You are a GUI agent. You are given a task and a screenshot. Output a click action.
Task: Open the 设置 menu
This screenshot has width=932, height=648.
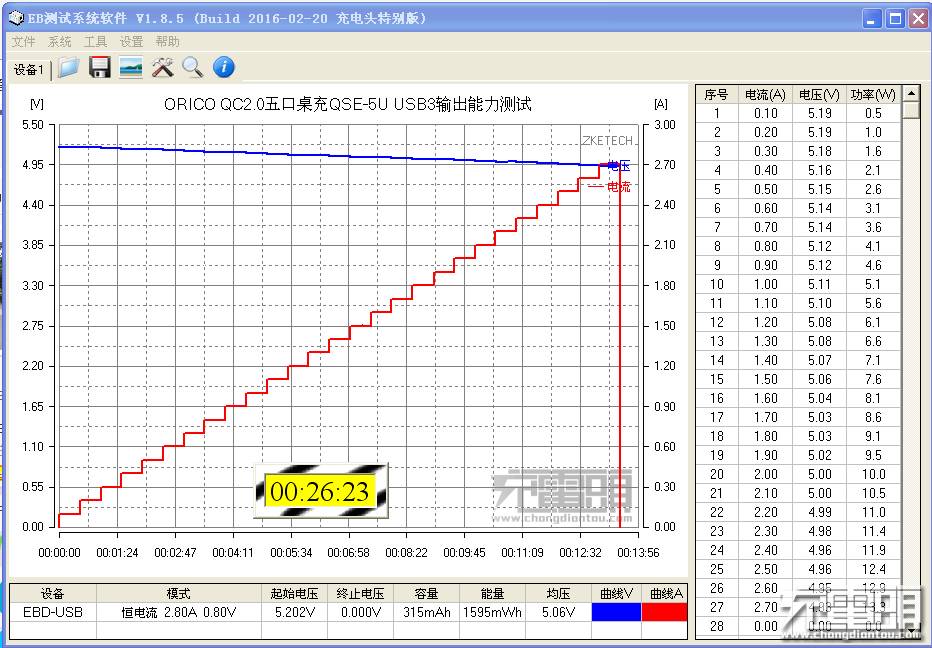tap(131, 42)
